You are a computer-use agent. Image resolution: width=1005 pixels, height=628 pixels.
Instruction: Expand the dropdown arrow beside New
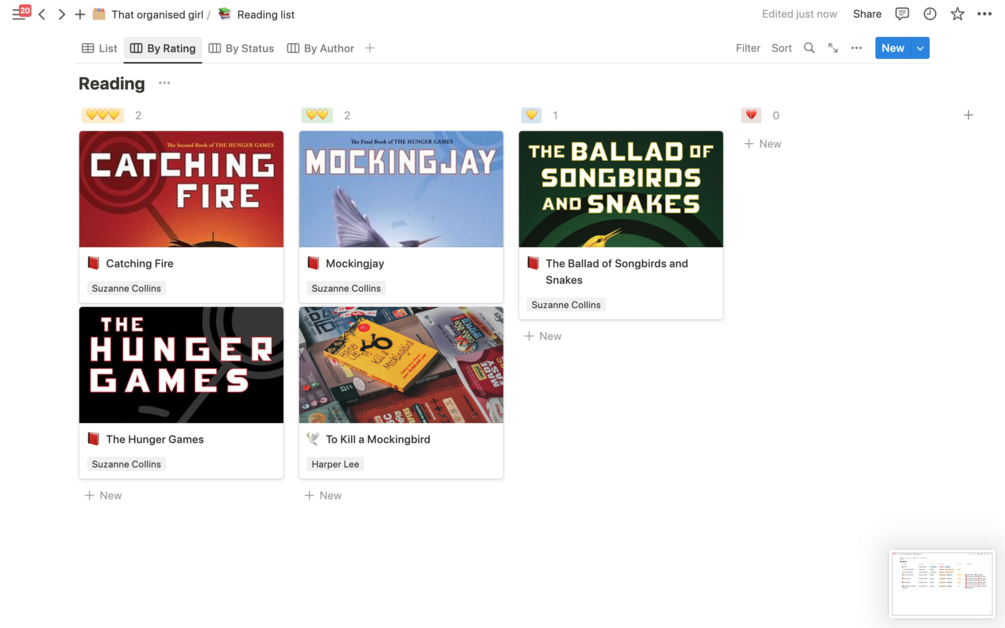(x=920, y=48)
